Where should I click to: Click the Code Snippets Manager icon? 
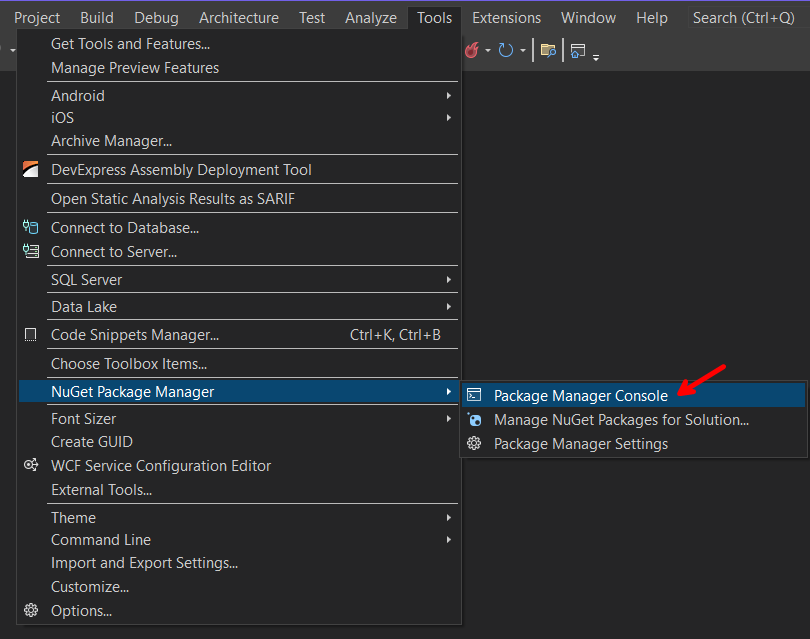(30, 335)
